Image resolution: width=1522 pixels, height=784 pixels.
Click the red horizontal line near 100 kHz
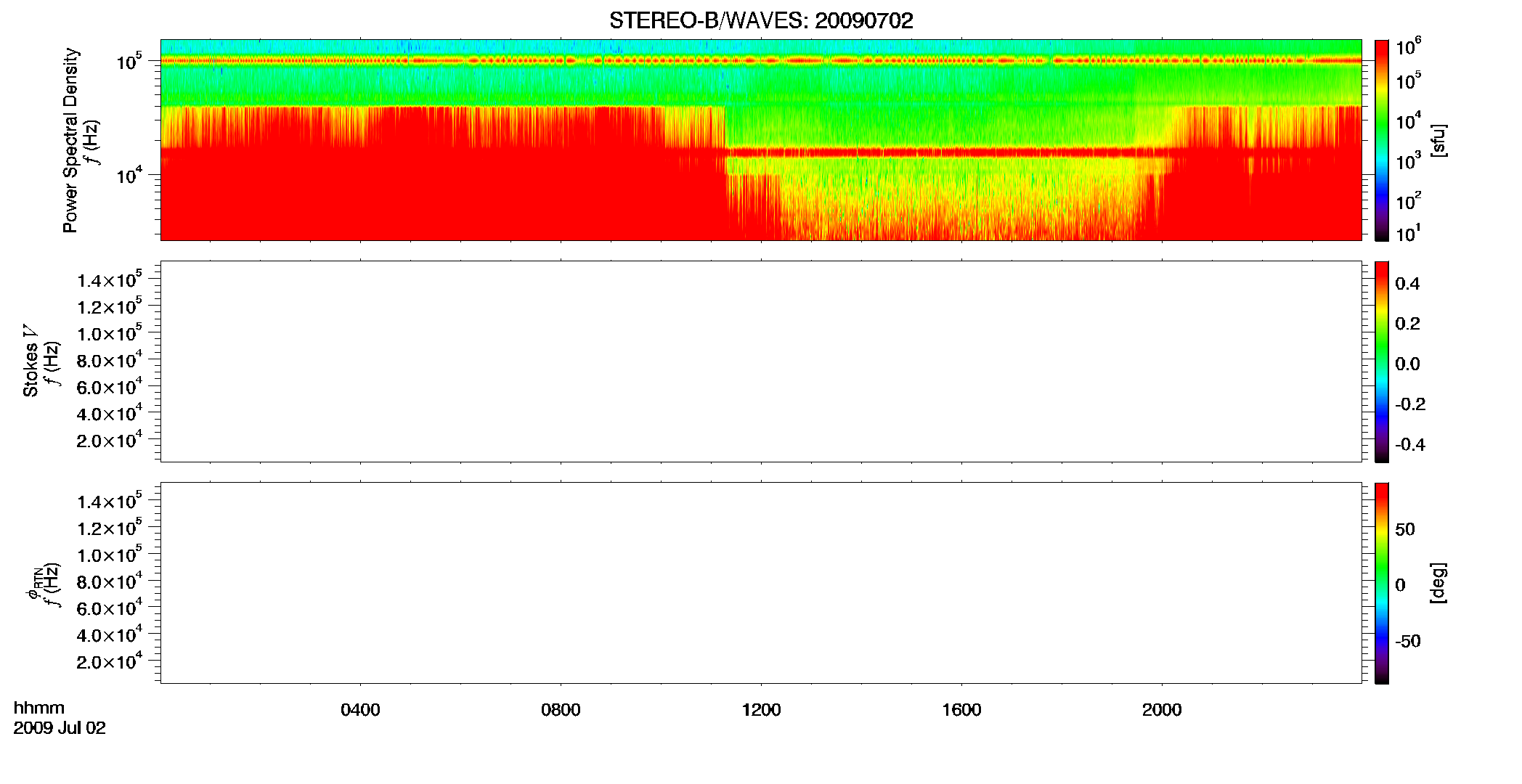761,61
